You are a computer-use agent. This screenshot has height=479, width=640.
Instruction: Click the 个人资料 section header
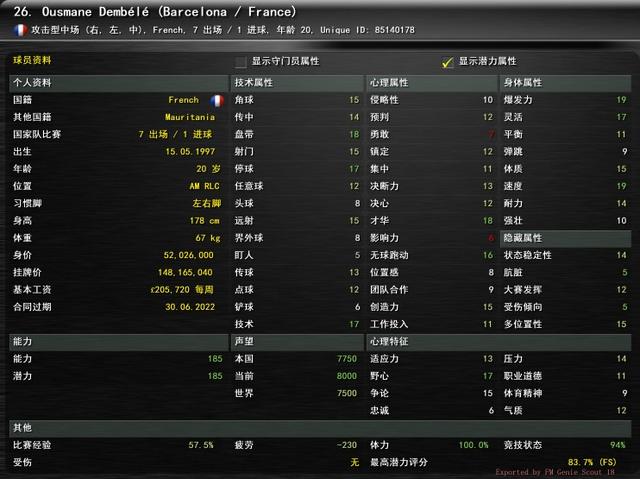point(119,83)
